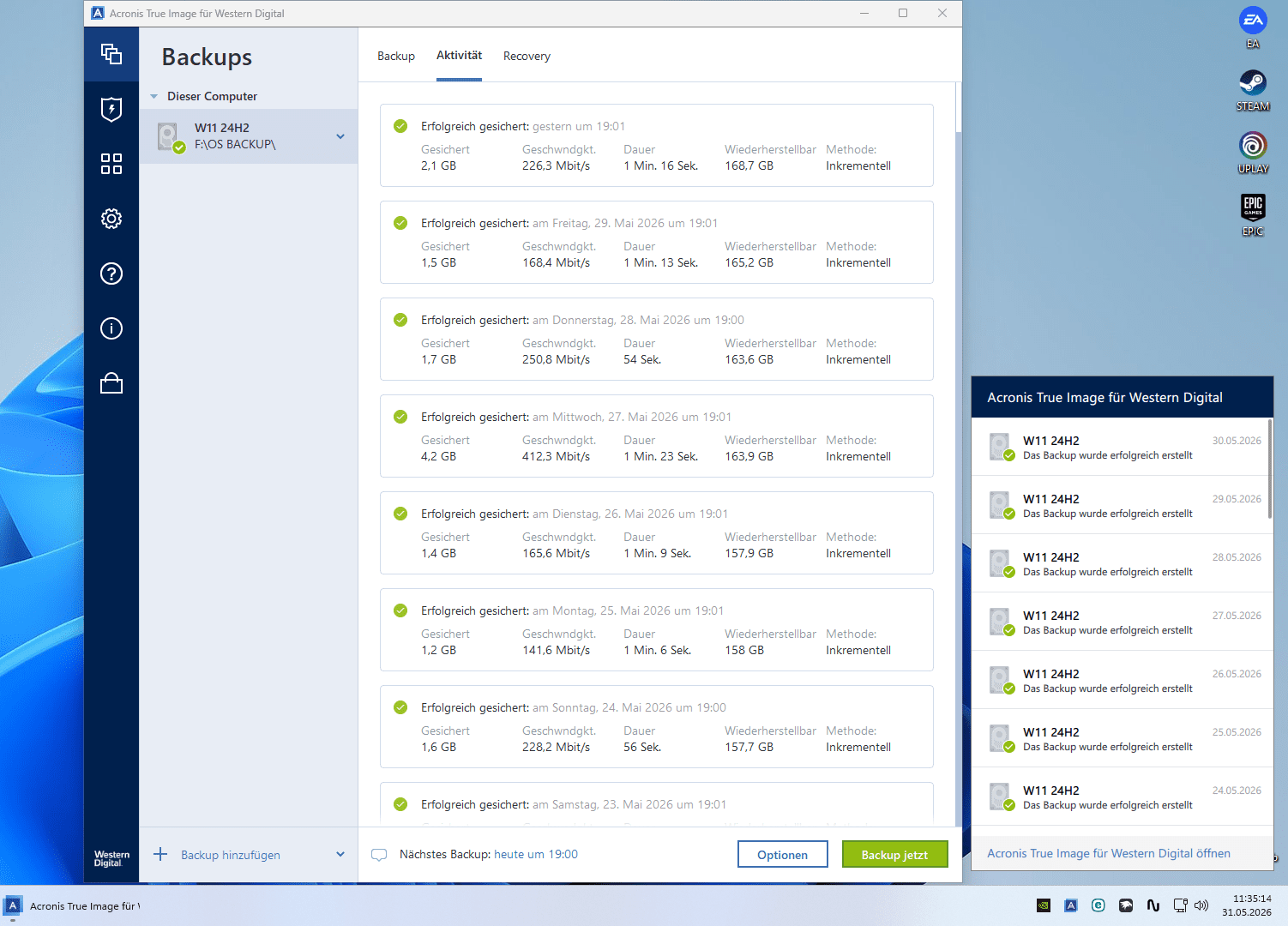This screenshot has height=926, width=1288.
Task: Click the 412,3 Mbit/s speed value
Action: 557,457
